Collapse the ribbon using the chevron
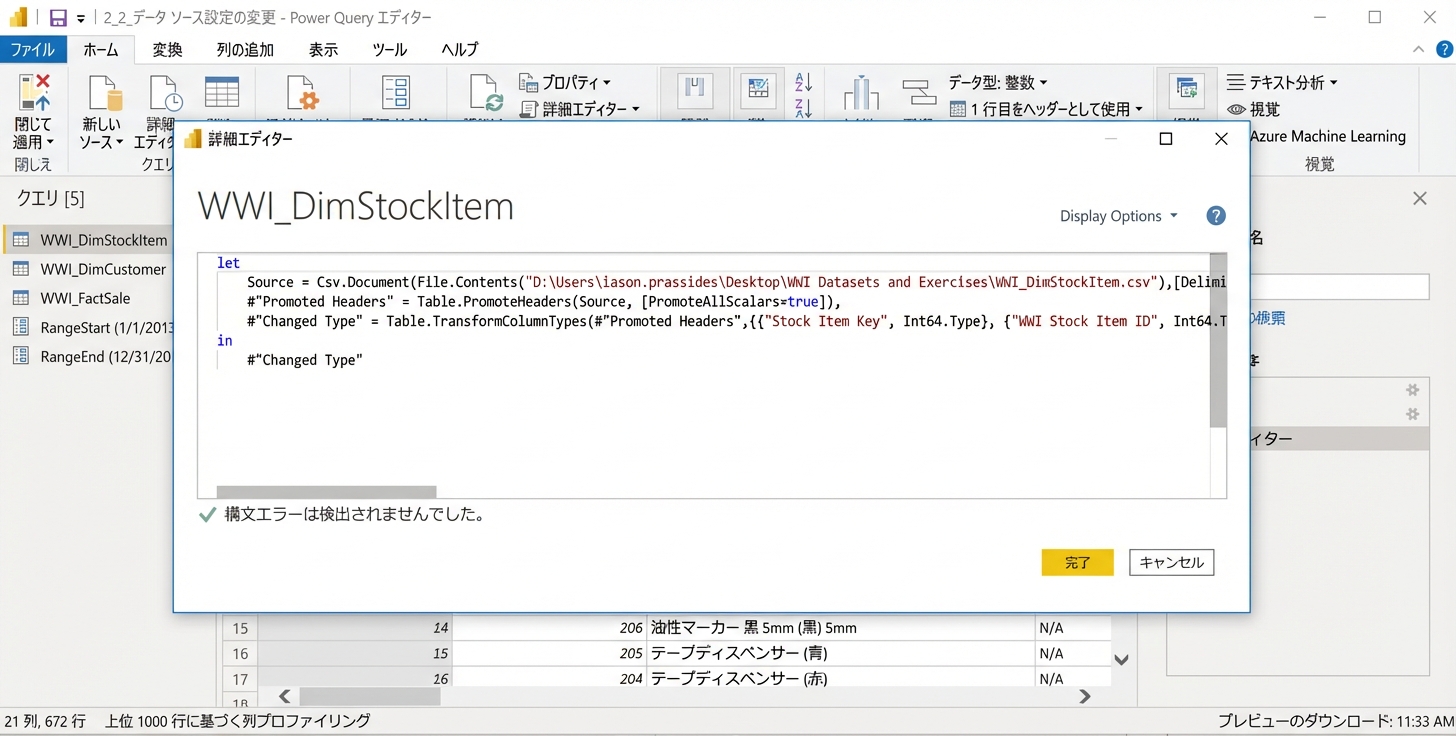1456x736 pixels. pos(1418,49)
